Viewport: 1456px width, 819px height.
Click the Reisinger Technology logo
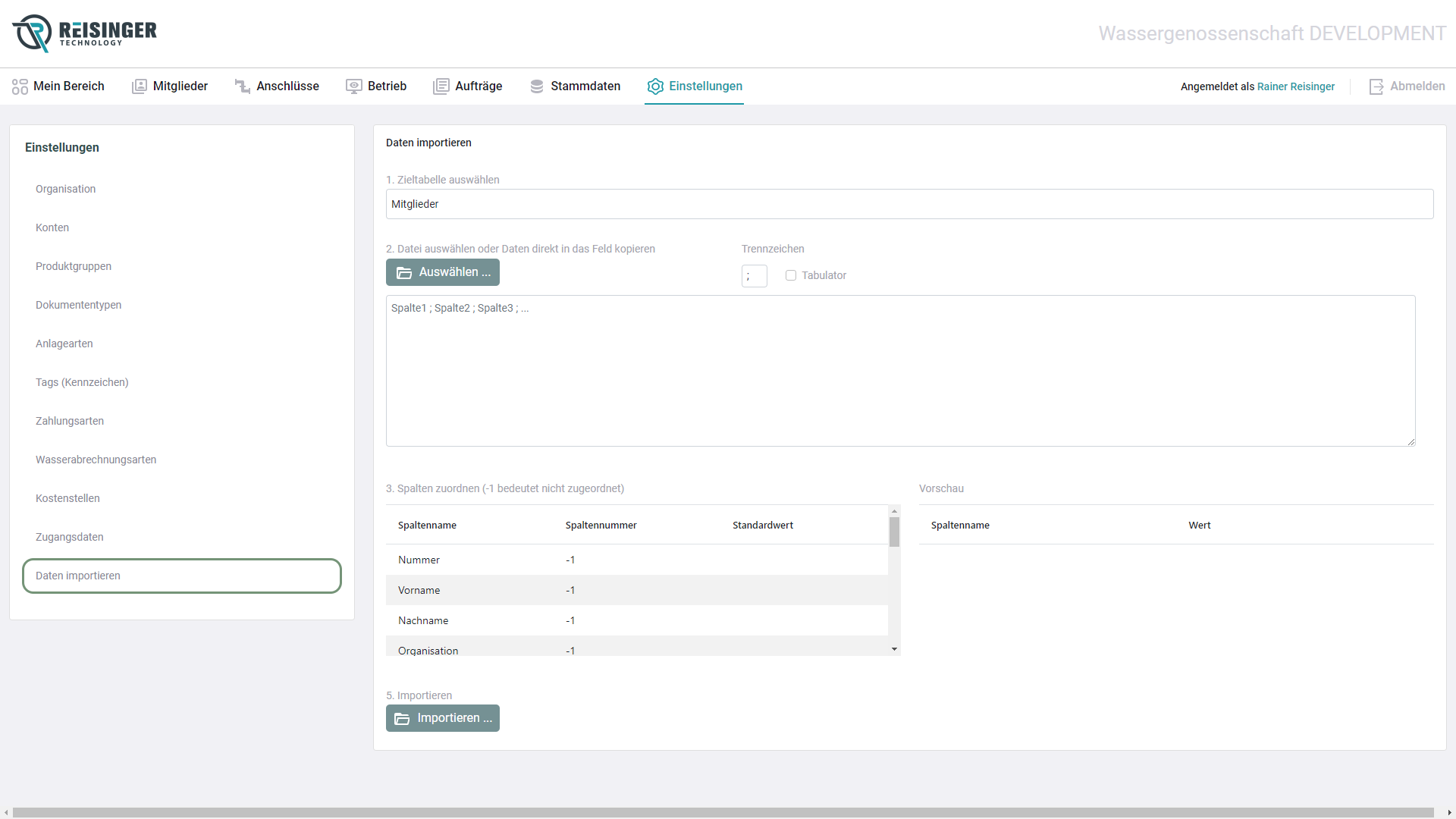[x=84, y=33]
